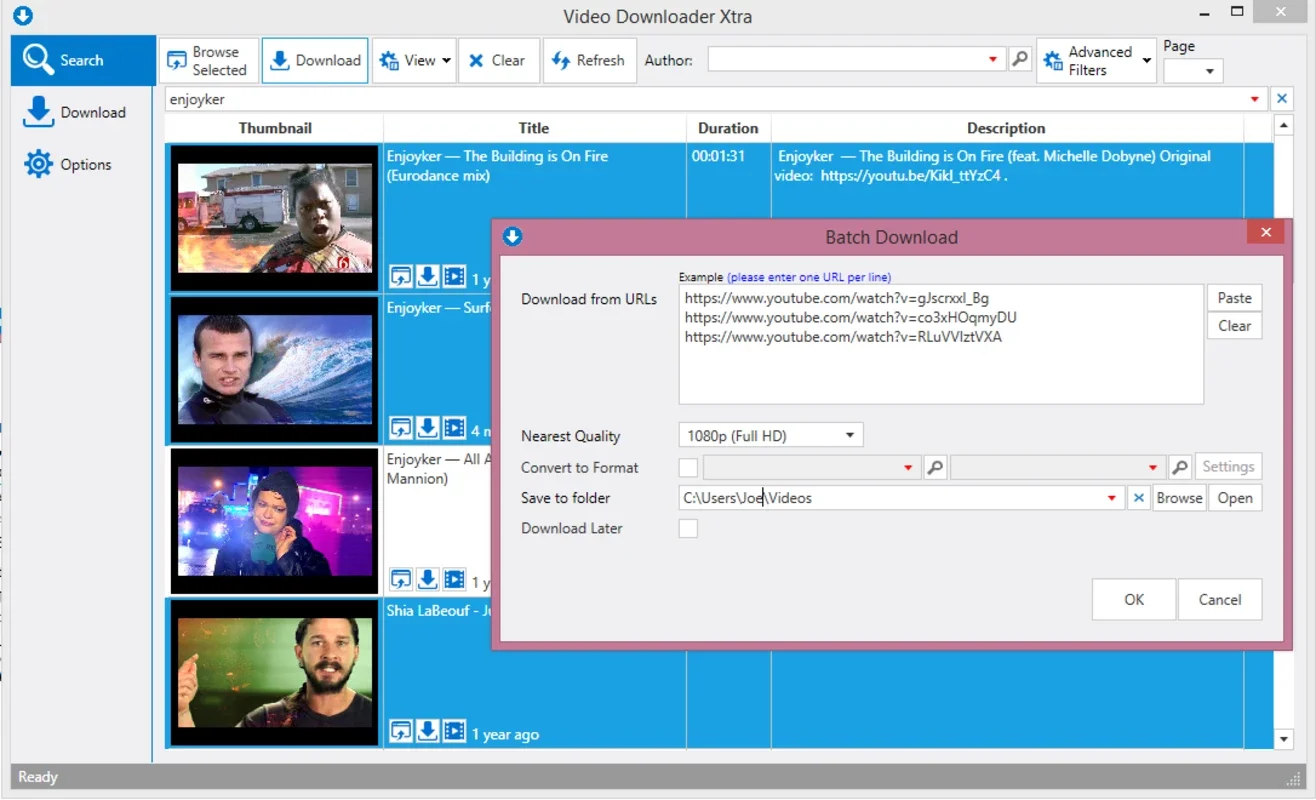Screen dimensions: 1316x800
Task: Expand the Save to folder dropdown arrow
Action: coord(1112,498)
